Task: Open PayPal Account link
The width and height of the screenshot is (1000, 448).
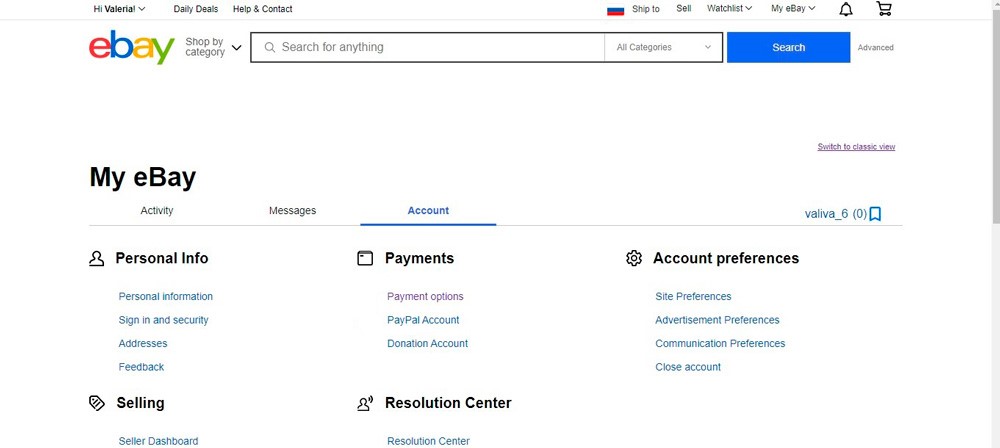Action: click(x=423, y=320)
